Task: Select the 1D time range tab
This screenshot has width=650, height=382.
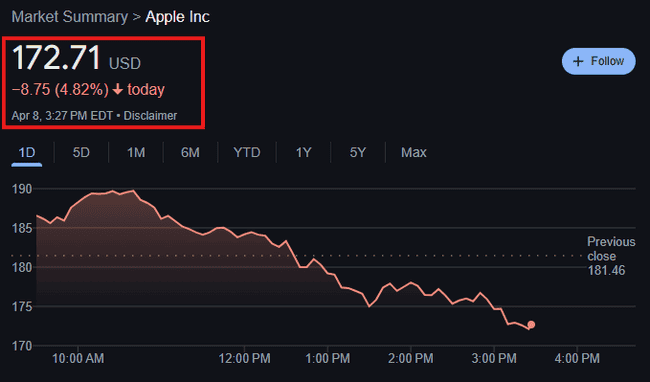Action: pyautogui.click(x=27, y=152)
